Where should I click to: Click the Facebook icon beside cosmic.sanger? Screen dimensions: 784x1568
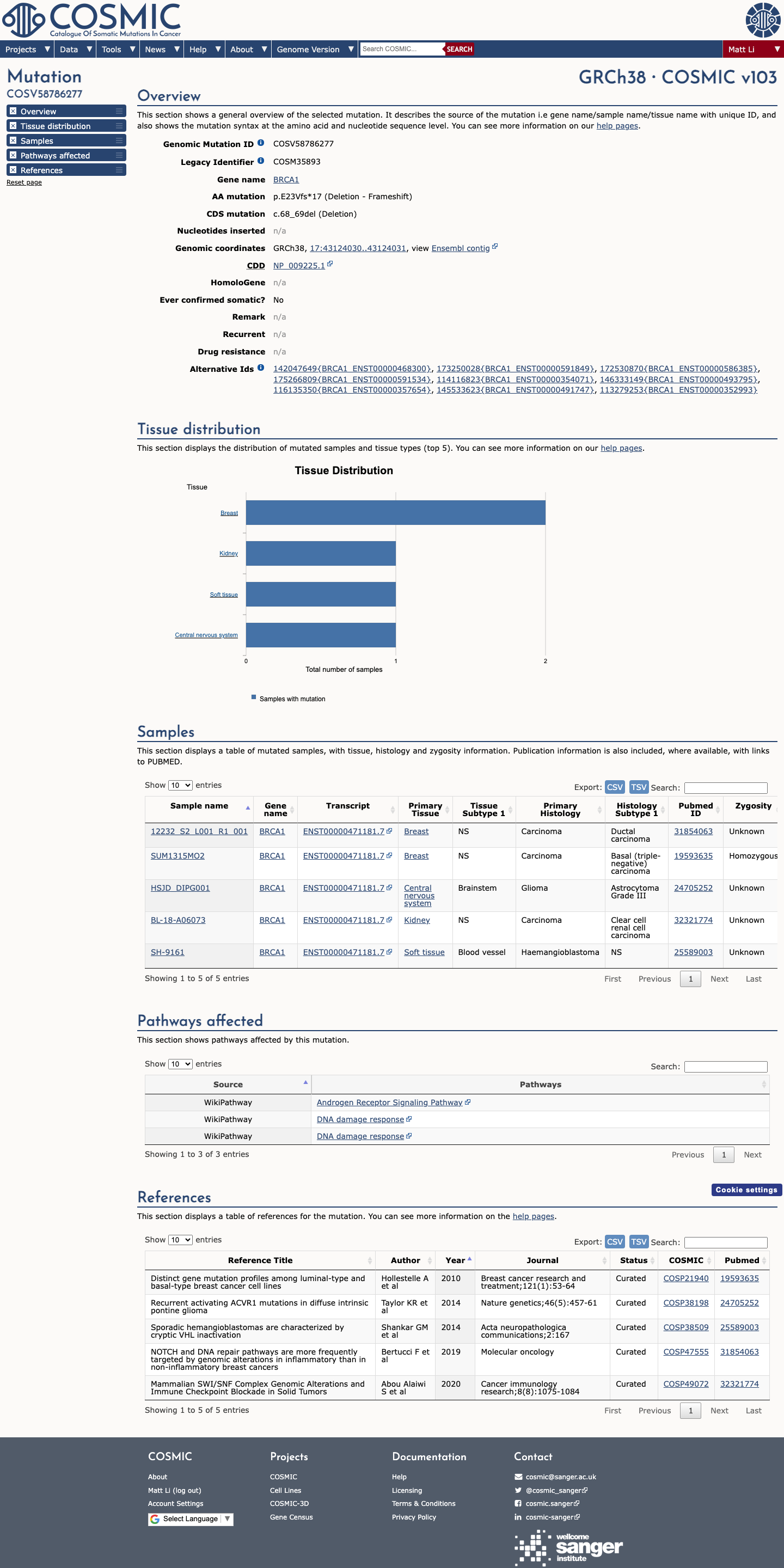[518, 1503]
